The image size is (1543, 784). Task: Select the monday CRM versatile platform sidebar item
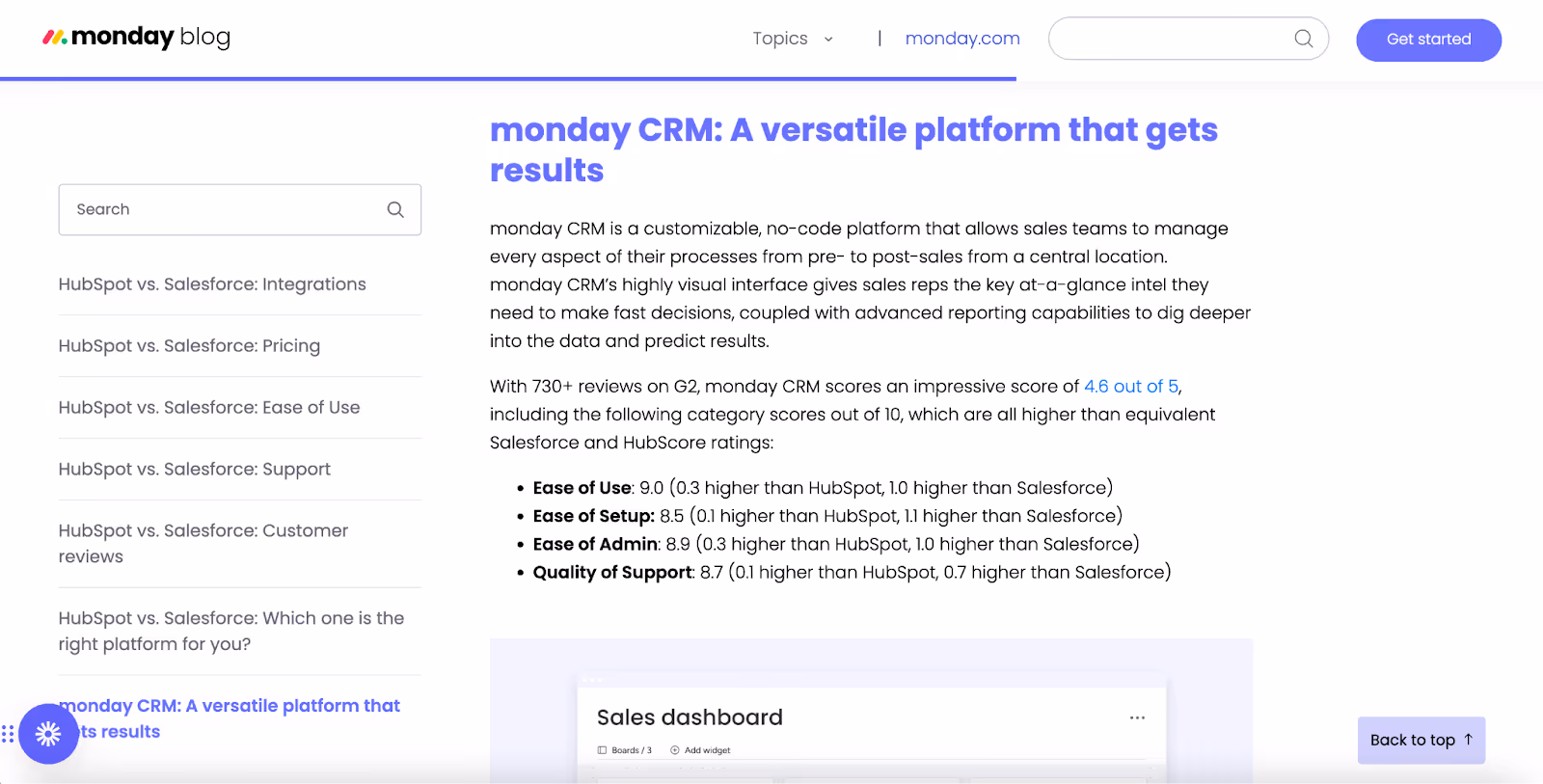point(230,718)
